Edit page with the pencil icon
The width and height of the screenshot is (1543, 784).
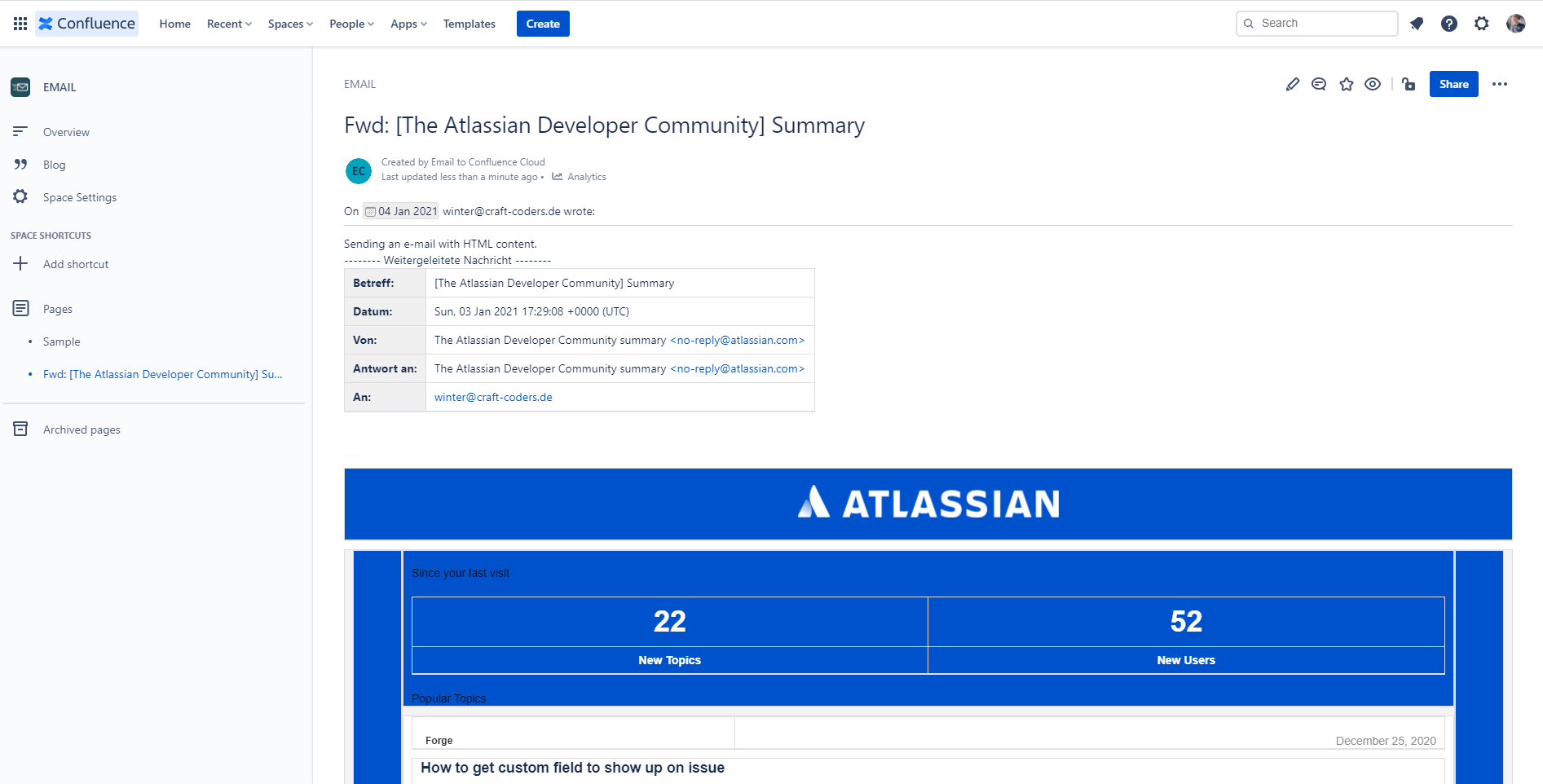pyautogui.click(x=1293, y=84)
